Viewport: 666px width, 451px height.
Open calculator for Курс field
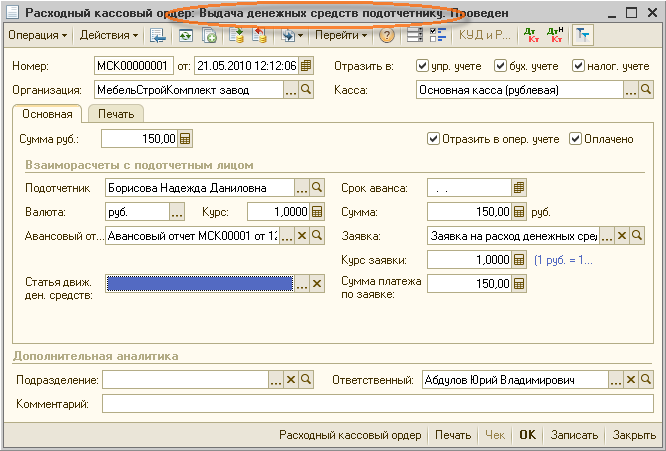pyautogui.click(x=317, y=211)
